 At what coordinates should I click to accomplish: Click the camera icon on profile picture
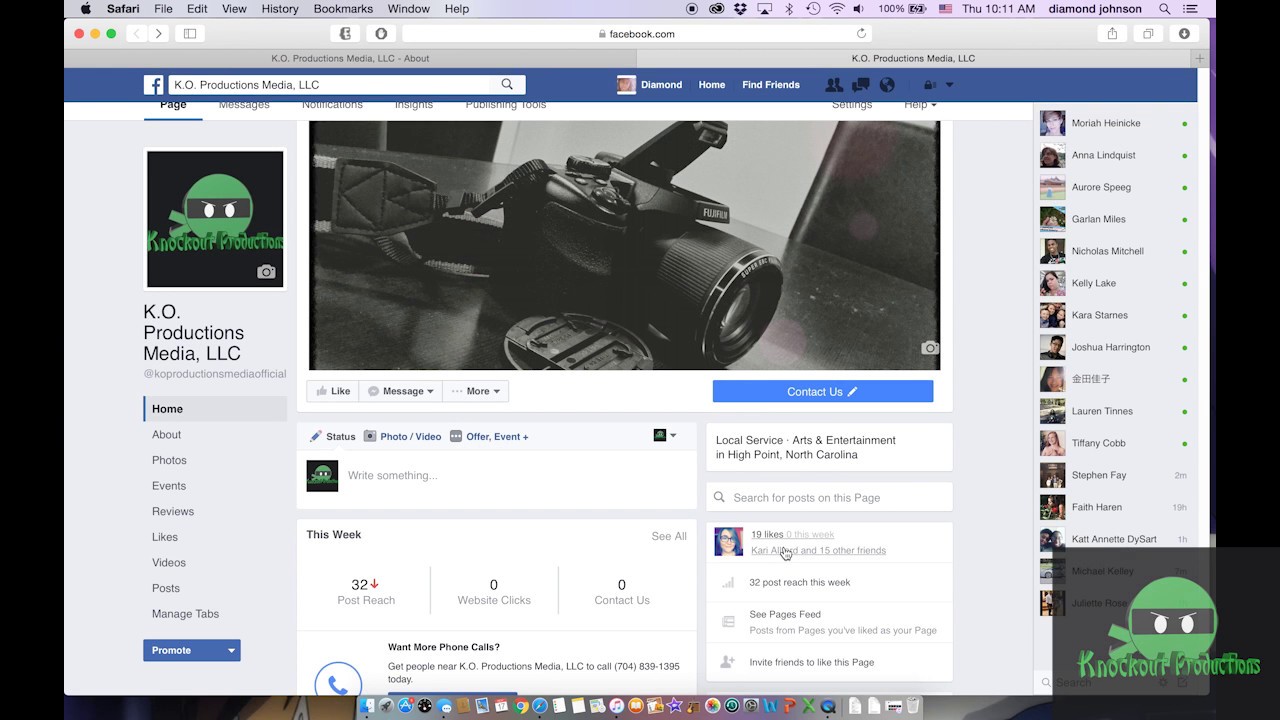[266, 272]
